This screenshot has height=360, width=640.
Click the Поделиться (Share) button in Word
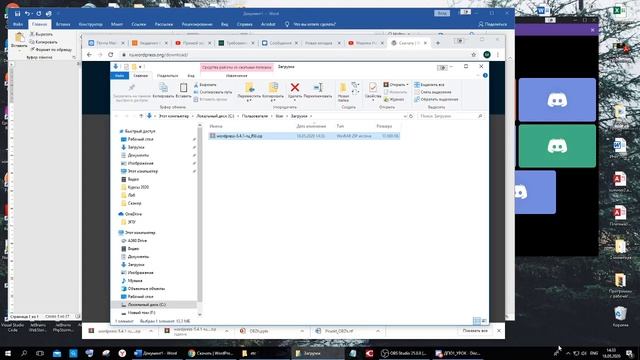[x=493, y=24]
